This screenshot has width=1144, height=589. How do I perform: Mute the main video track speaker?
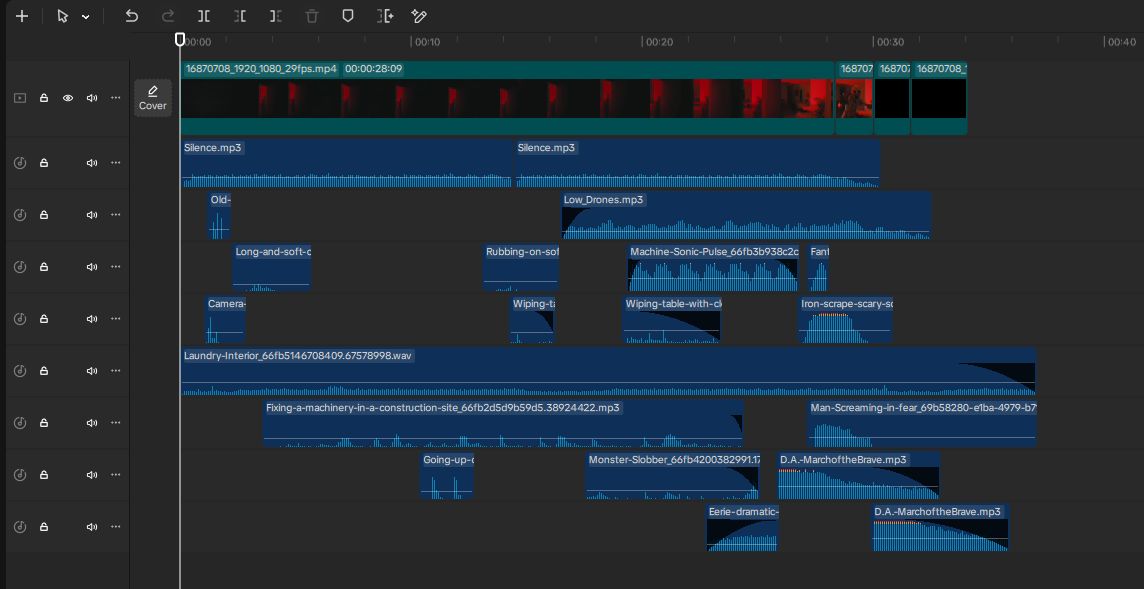tap(92, 98)
